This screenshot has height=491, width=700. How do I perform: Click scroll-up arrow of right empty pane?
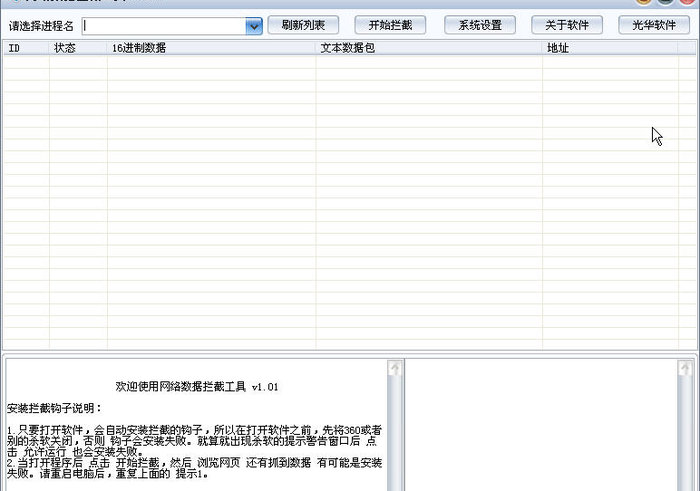pyautogui.click(x=685, y=369)
